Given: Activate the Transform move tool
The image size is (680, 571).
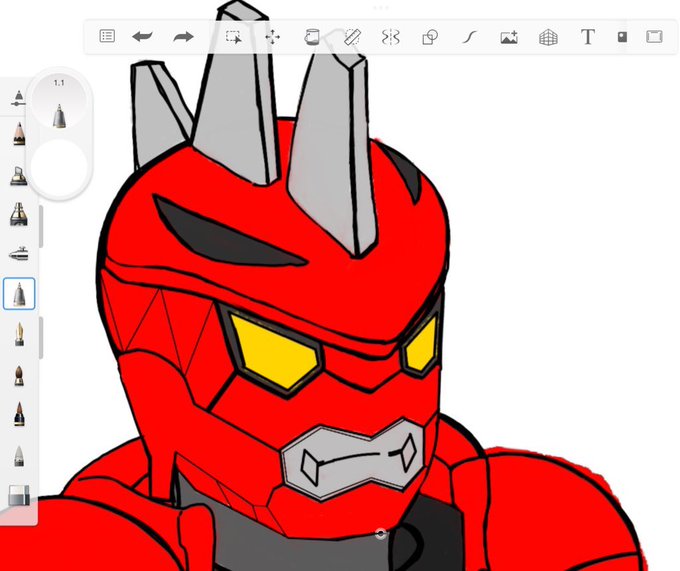Looking at the screenshot, I should click(x=272, y=37).
